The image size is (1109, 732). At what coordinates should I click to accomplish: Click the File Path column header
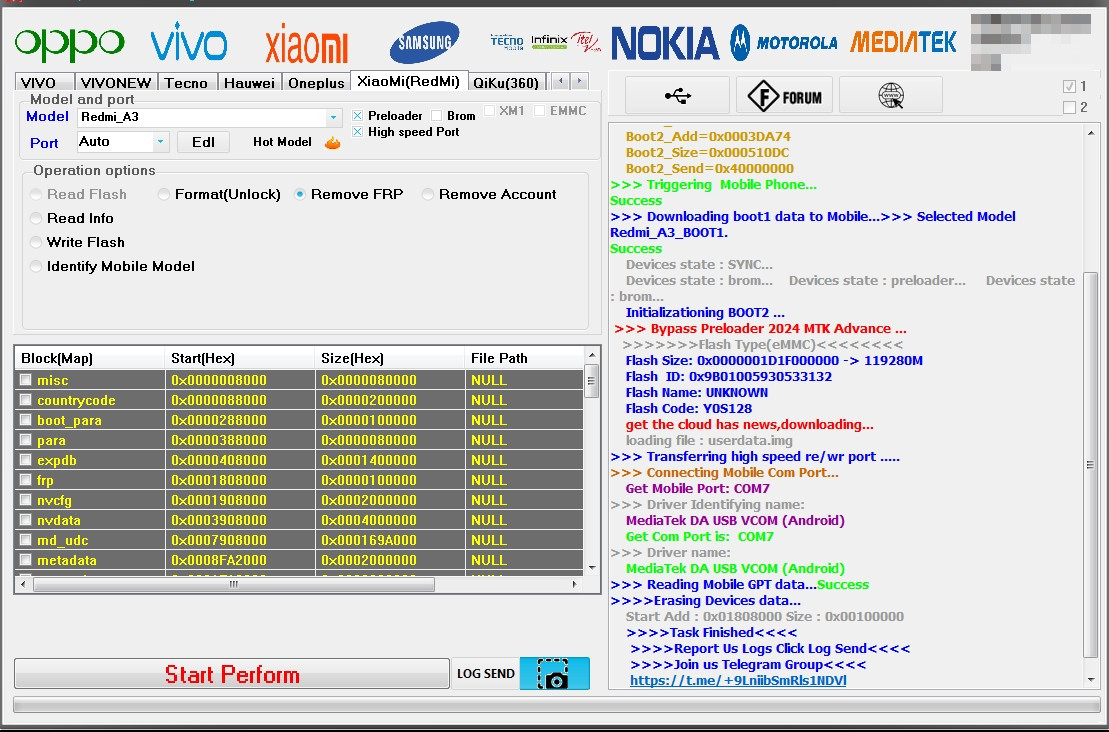(524, 359)
